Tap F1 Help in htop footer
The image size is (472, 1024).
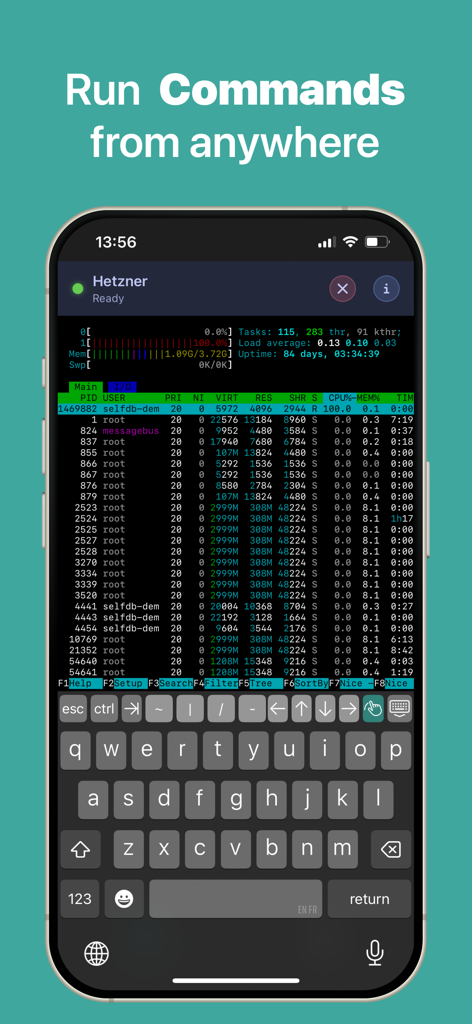click(80, 684)
